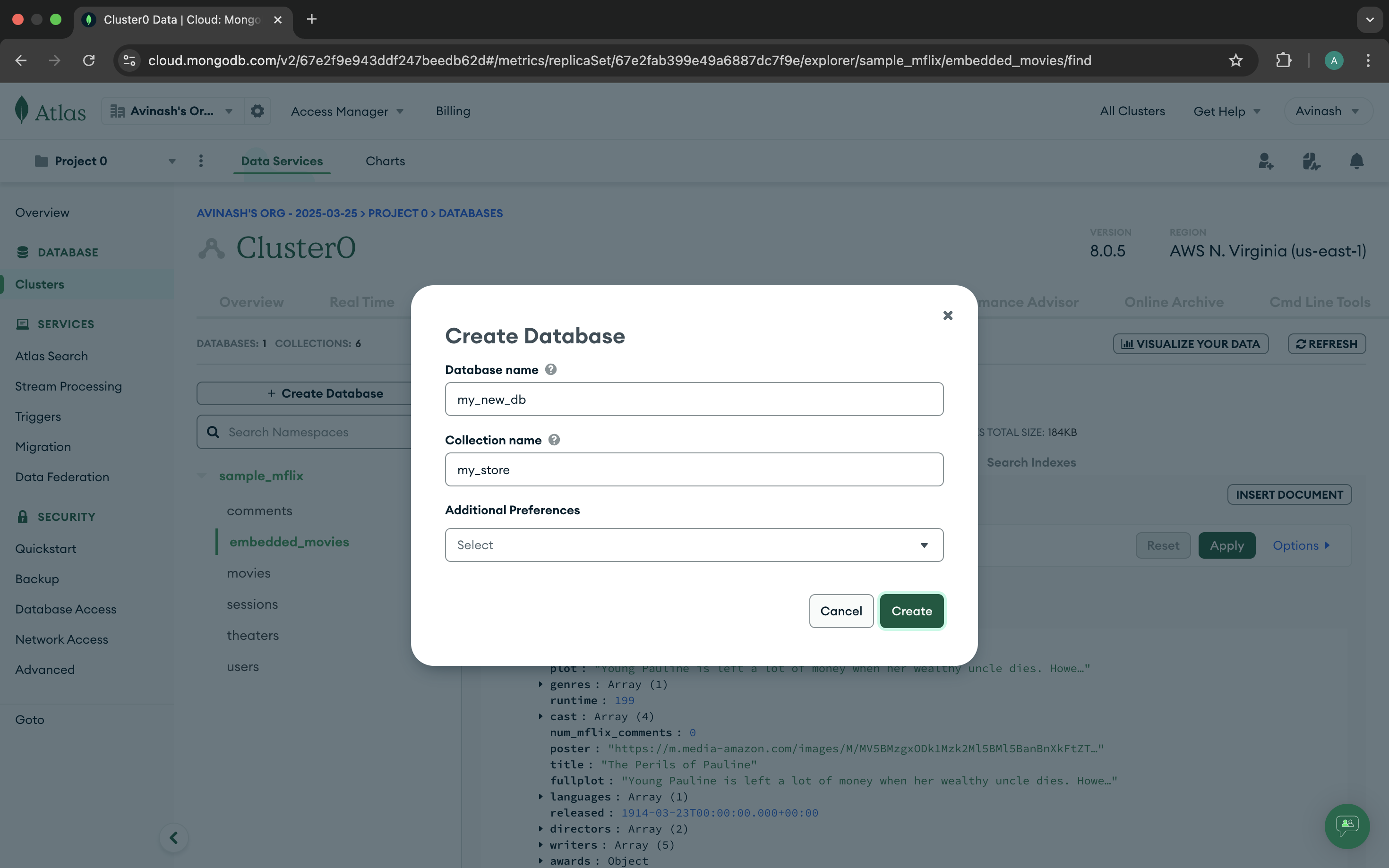Collapse sidebar with chevron button

click(173, 838)
